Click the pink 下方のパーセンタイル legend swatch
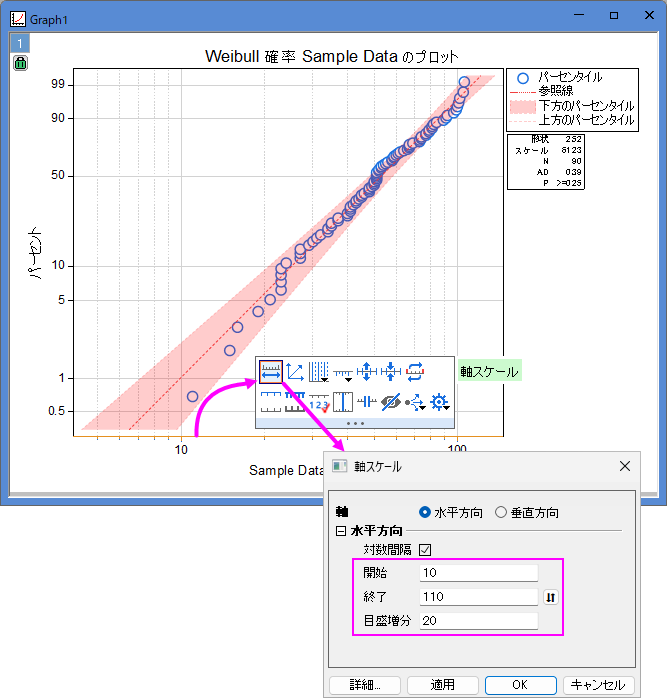The image size is (667, 698). (x=523, y=107)
